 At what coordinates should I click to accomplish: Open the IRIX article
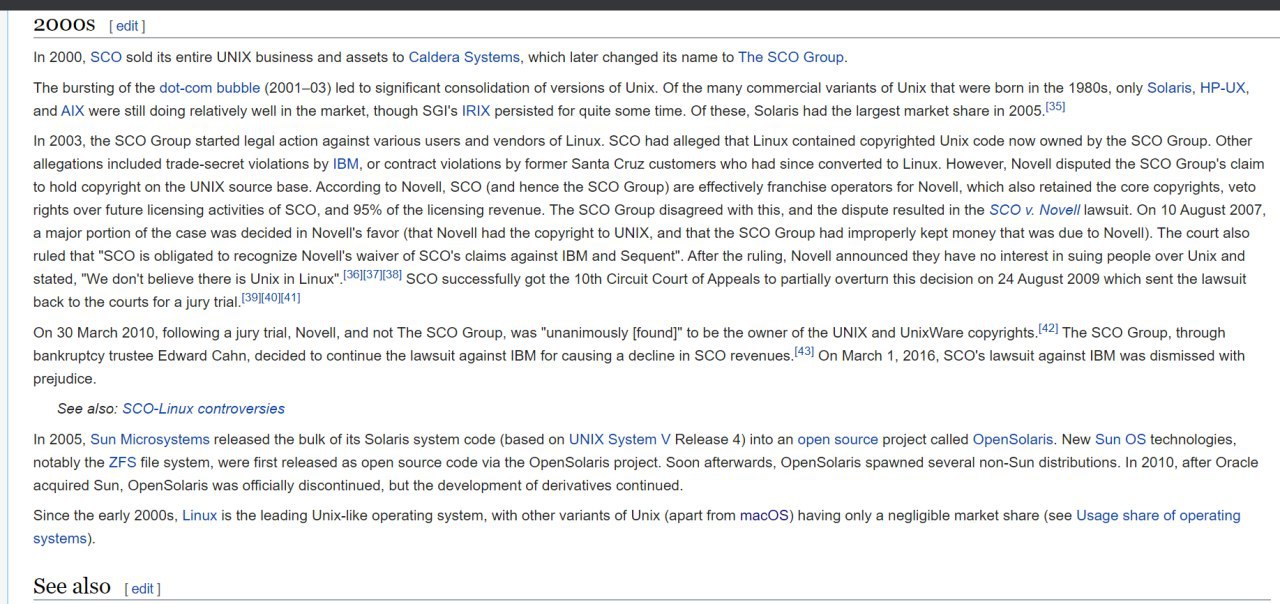click(476, 111)
